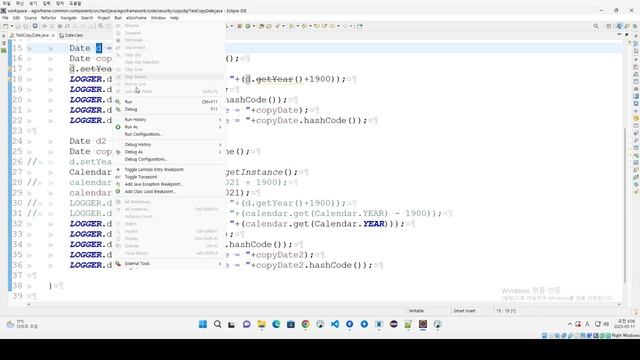Show hidden system tray icons
640x360 pixels.
(570, 324)
